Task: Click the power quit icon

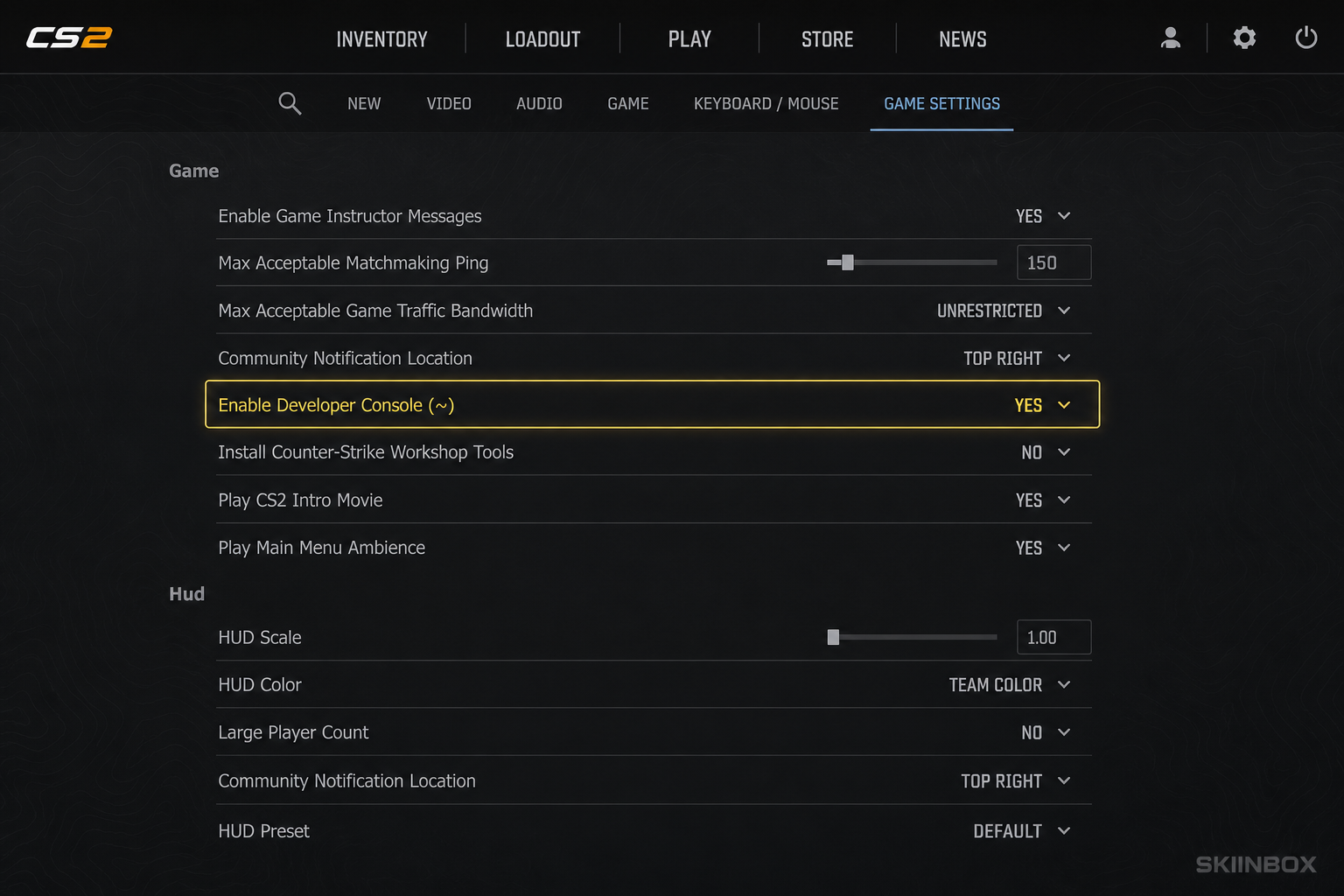Action: (x=1305, y=38)
